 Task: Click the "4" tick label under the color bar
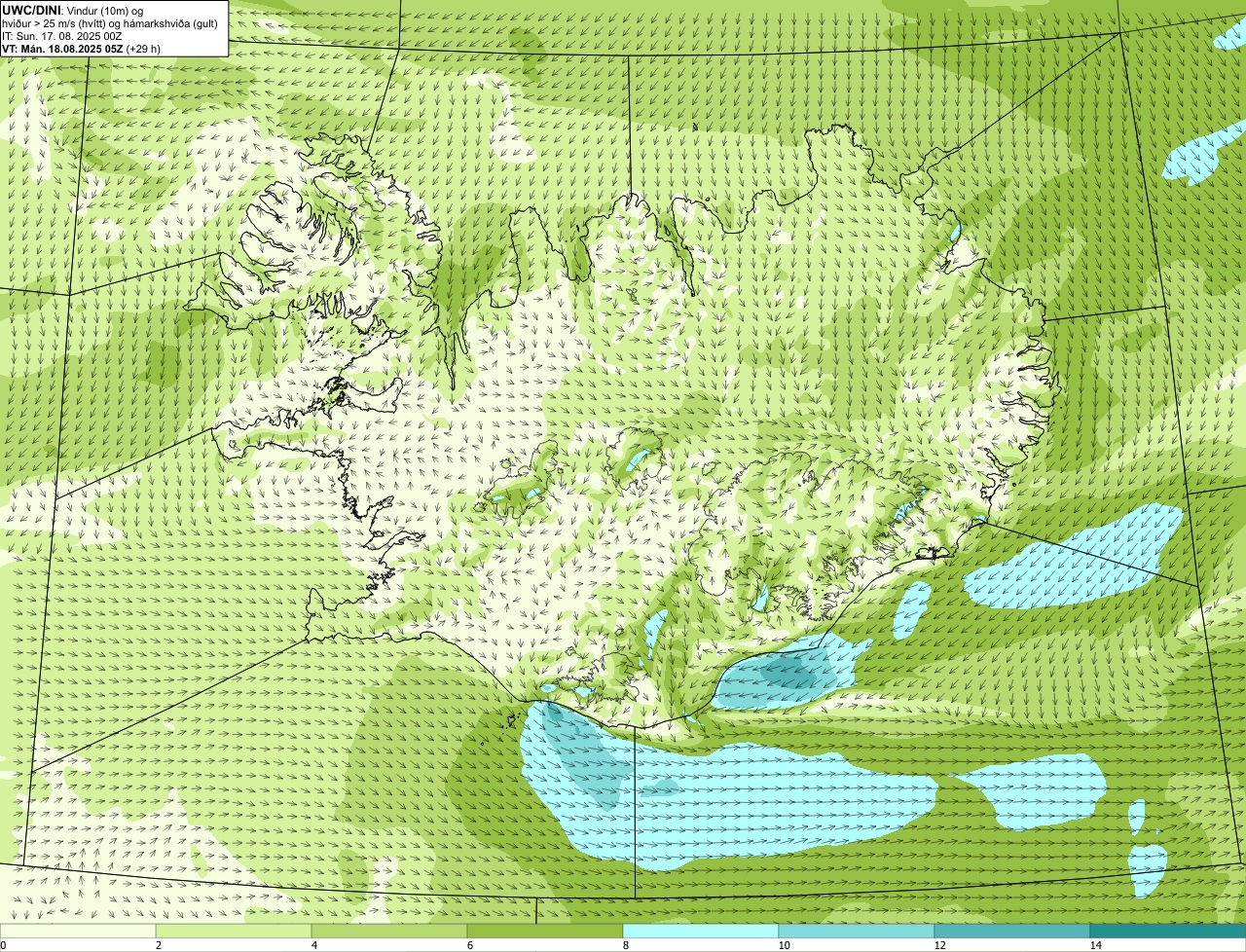pos(313,945)
